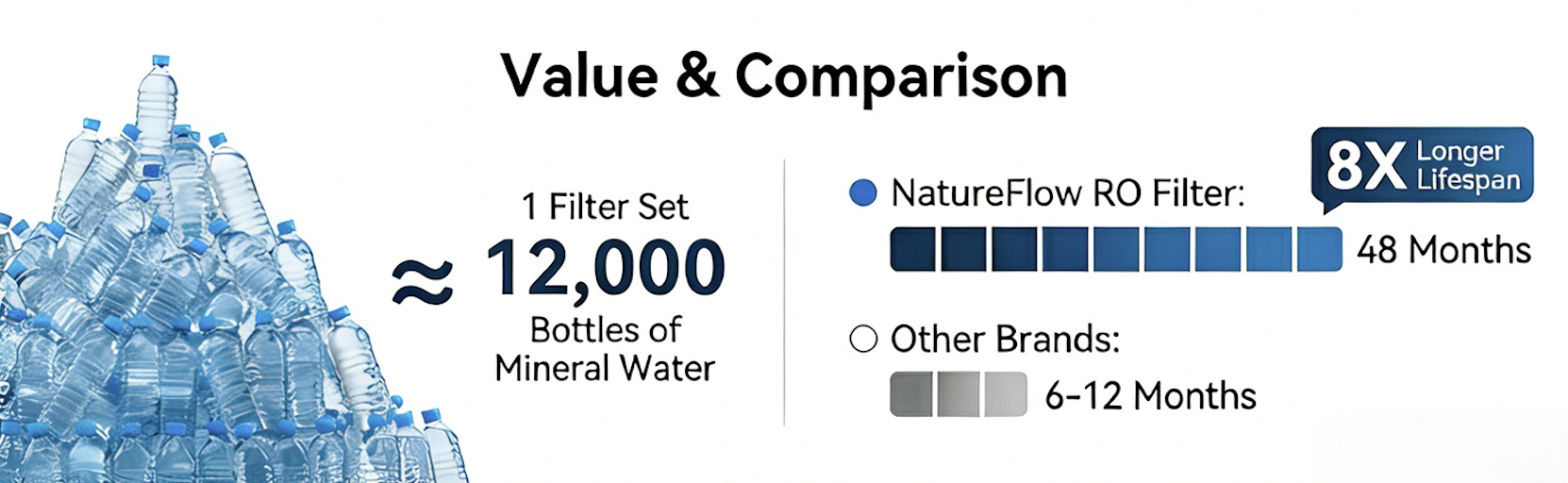The width and height of the screenshot is (1568, 483).
Task: Click the "Other Brands:" label
Action: coord(1005,339)
